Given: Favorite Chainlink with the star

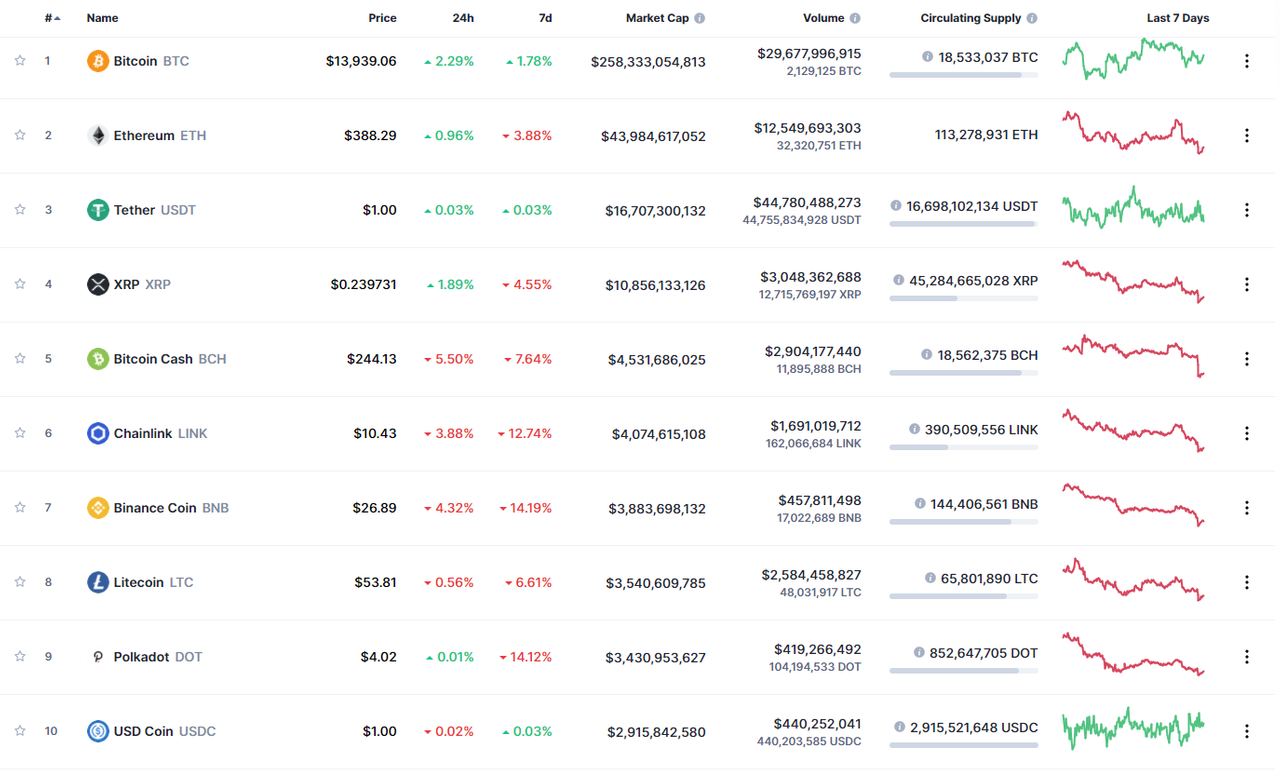Looking at the screenshot, I should [x=20, y=433].
